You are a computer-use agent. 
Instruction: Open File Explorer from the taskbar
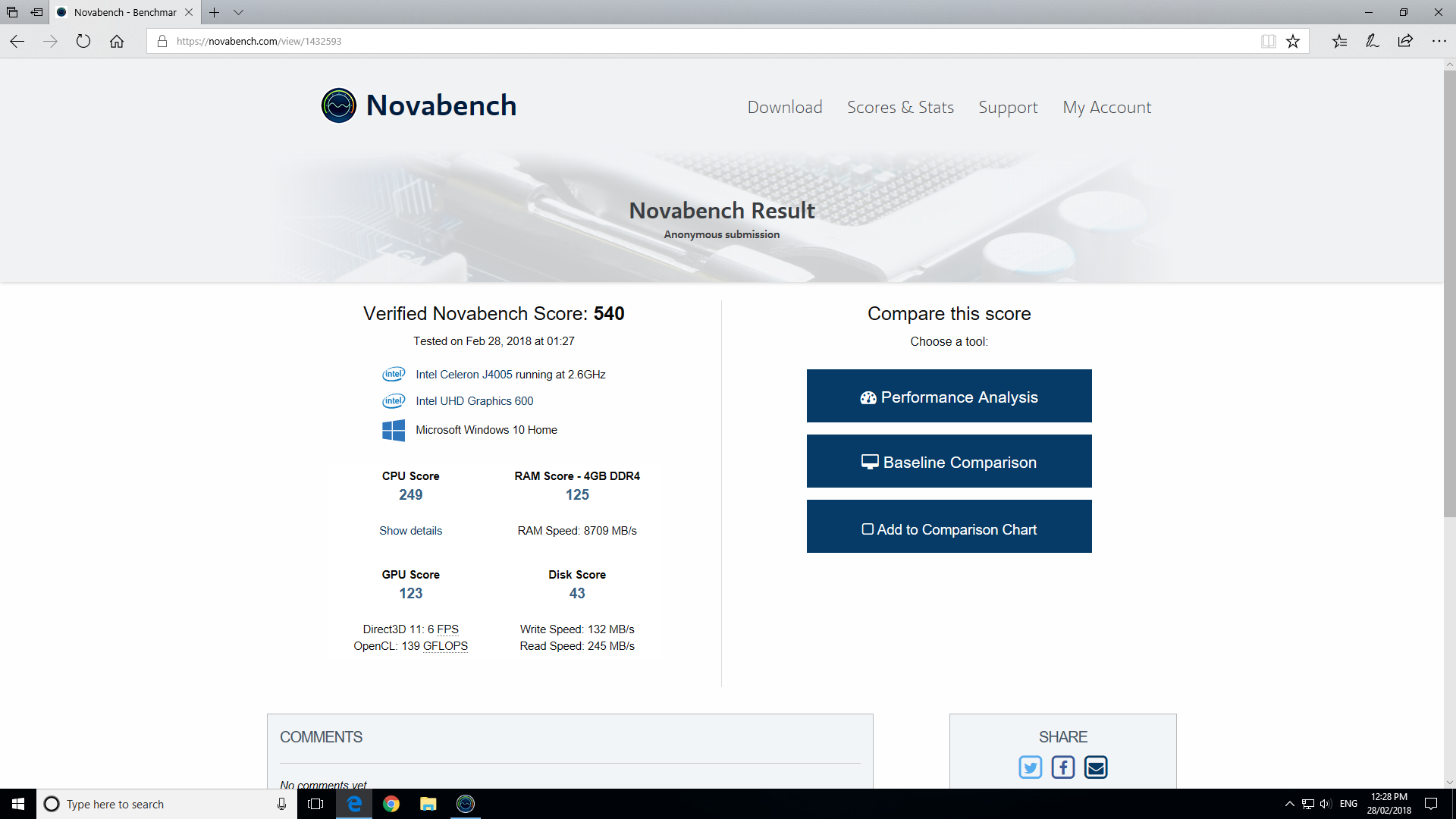(428, 804)
